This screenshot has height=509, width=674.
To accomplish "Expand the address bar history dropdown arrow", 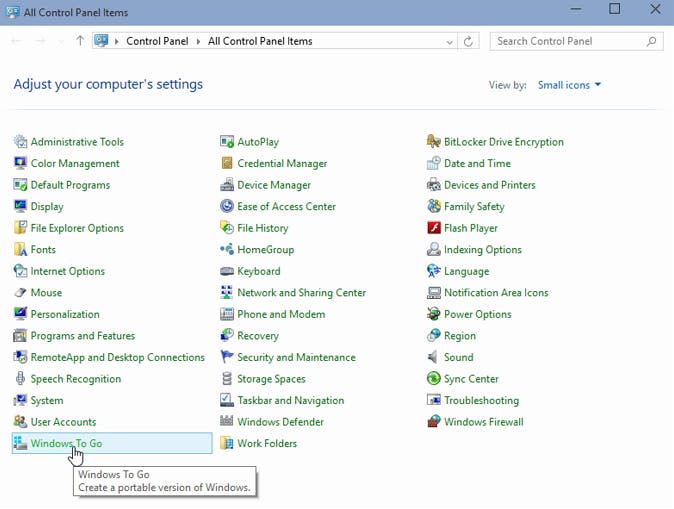I will pyautogui.click(x=449, y=42).
